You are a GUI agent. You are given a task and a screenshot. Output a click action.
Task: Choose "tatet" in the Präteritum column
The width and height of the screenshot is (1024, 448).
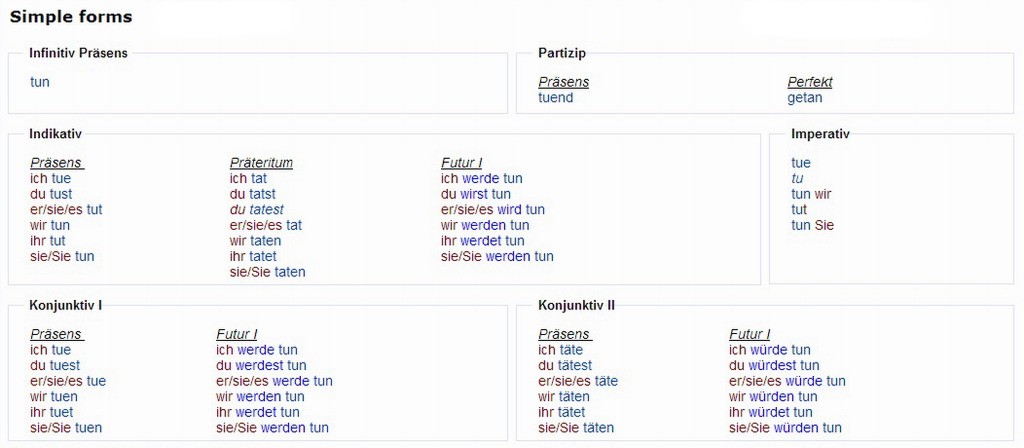[264, 256]
